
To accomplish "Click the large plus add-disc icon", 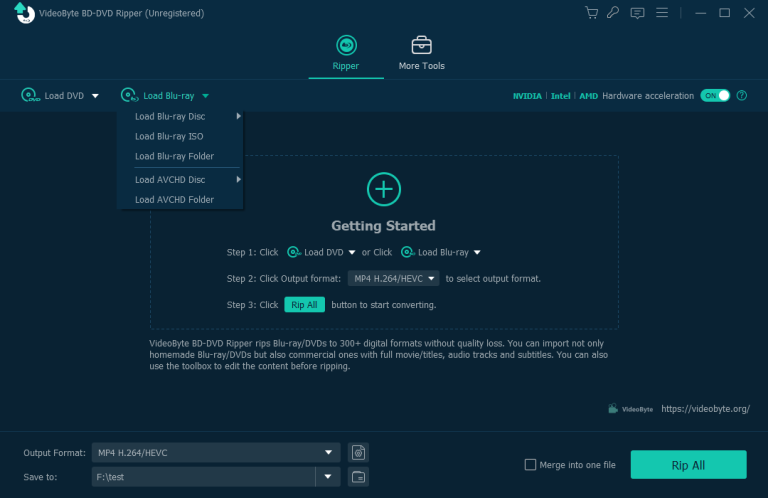I will (x=384, y=189).
